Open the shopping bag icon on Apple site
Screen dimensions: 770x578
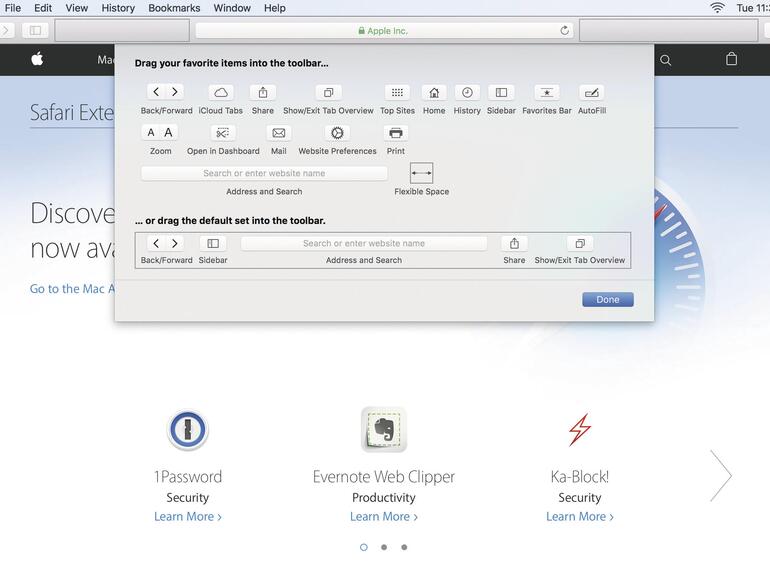[x=731, y=59]
